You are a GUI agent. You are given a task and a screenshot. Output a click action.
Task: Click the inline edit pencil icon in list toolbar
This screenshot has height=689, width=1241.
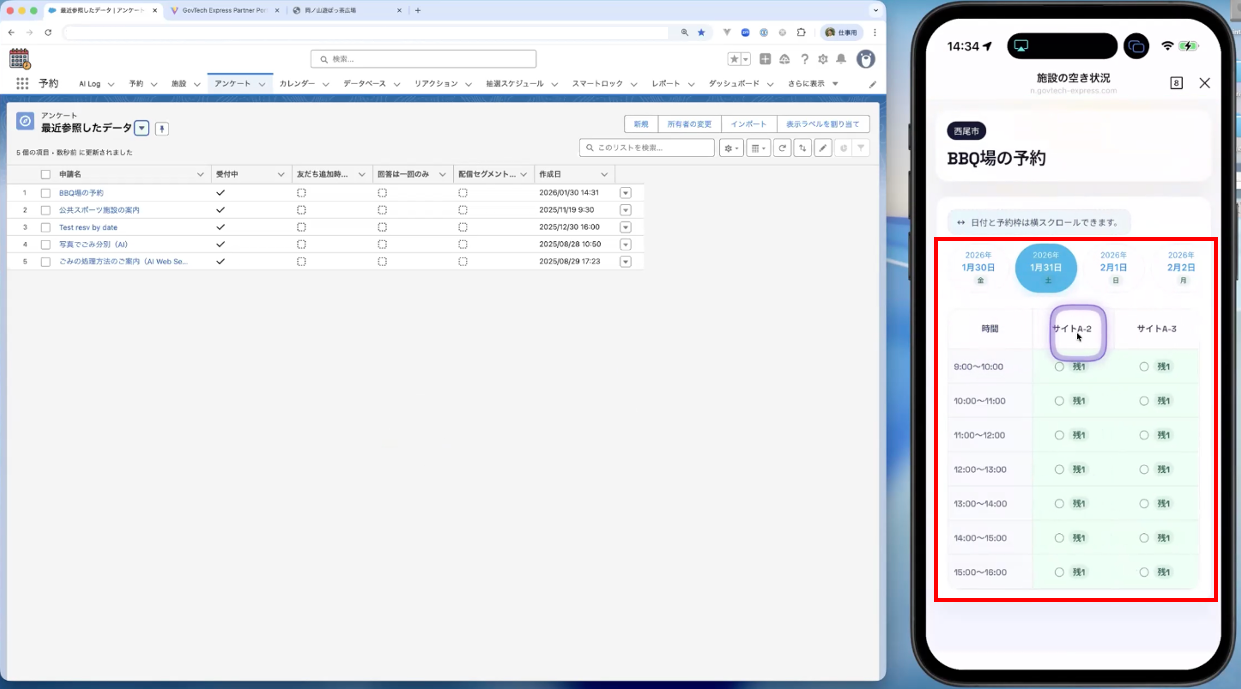click(x=823, y=148)
